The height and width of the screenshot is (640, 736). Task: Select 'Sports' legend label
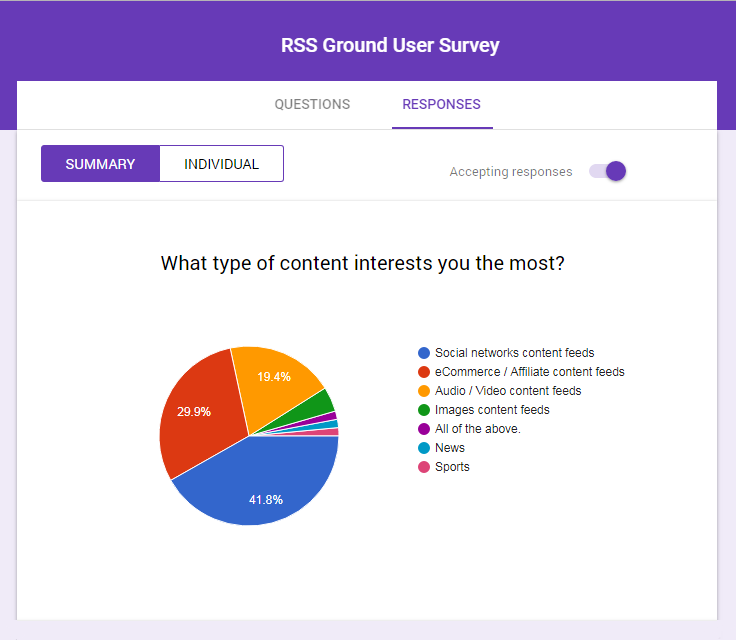(x=452, y=467)
